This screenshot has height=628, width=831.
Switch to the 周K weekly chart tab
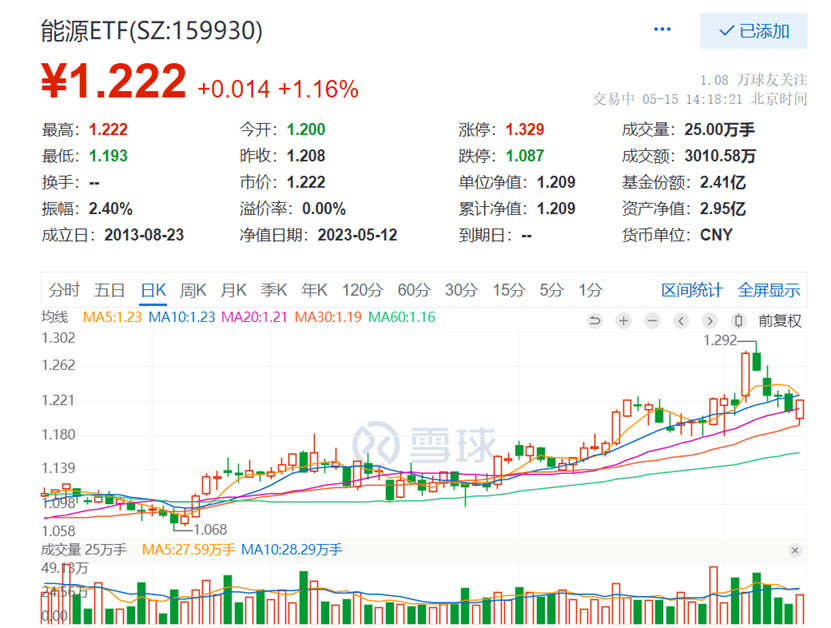[192, 289]
